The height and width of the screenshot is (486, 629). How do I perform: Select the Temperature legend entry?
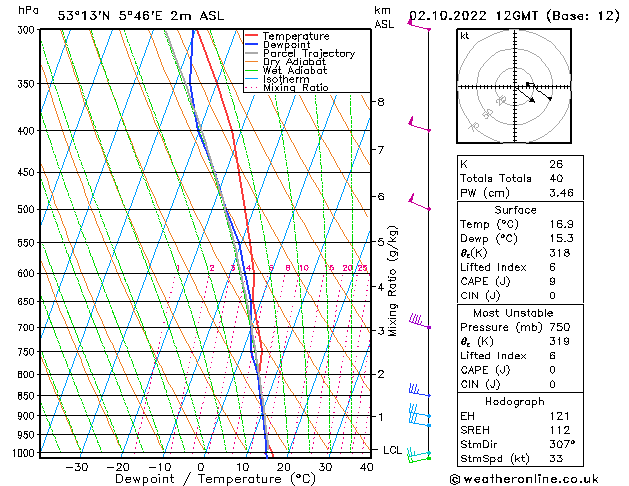296,36
